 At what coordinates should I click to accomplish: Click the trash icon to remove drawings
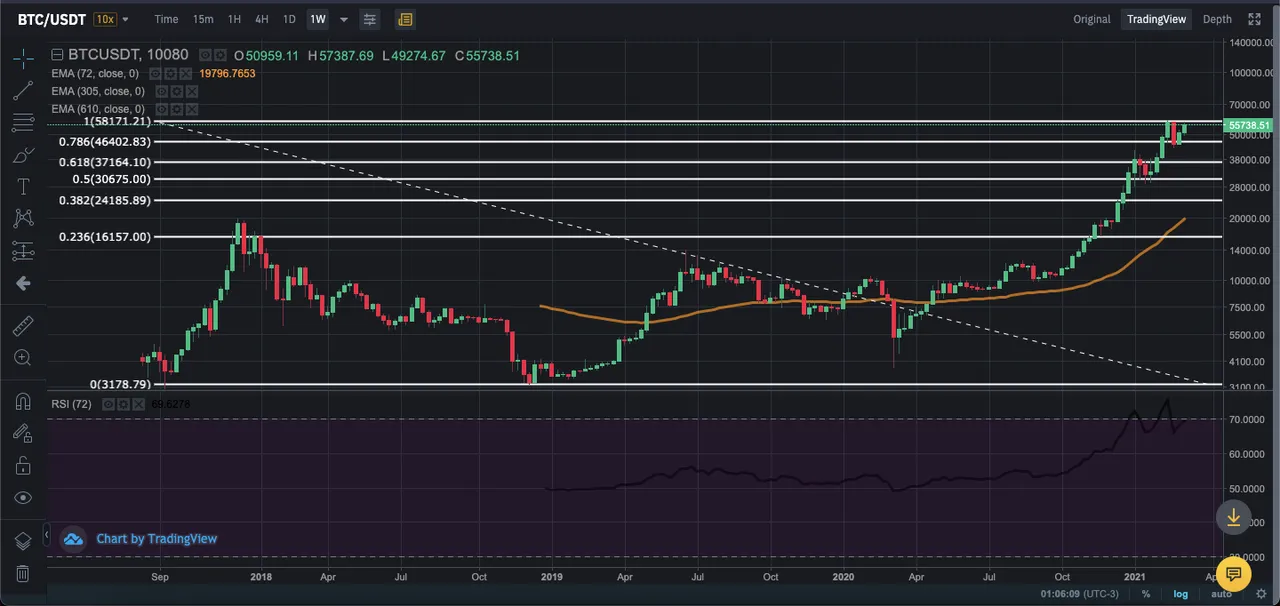(x=23, y=573)
